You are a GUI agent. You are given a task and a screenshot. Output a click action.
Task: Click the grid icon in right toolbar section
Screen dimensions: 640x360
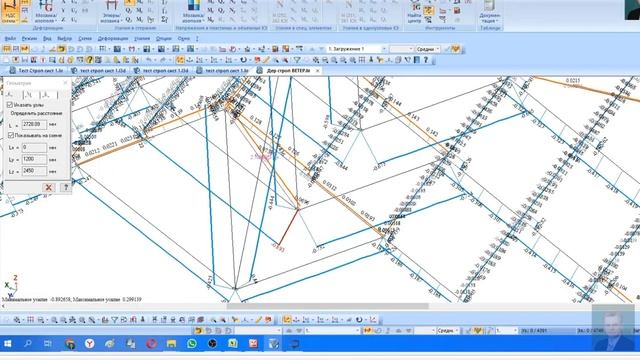(x=362, y=60)
